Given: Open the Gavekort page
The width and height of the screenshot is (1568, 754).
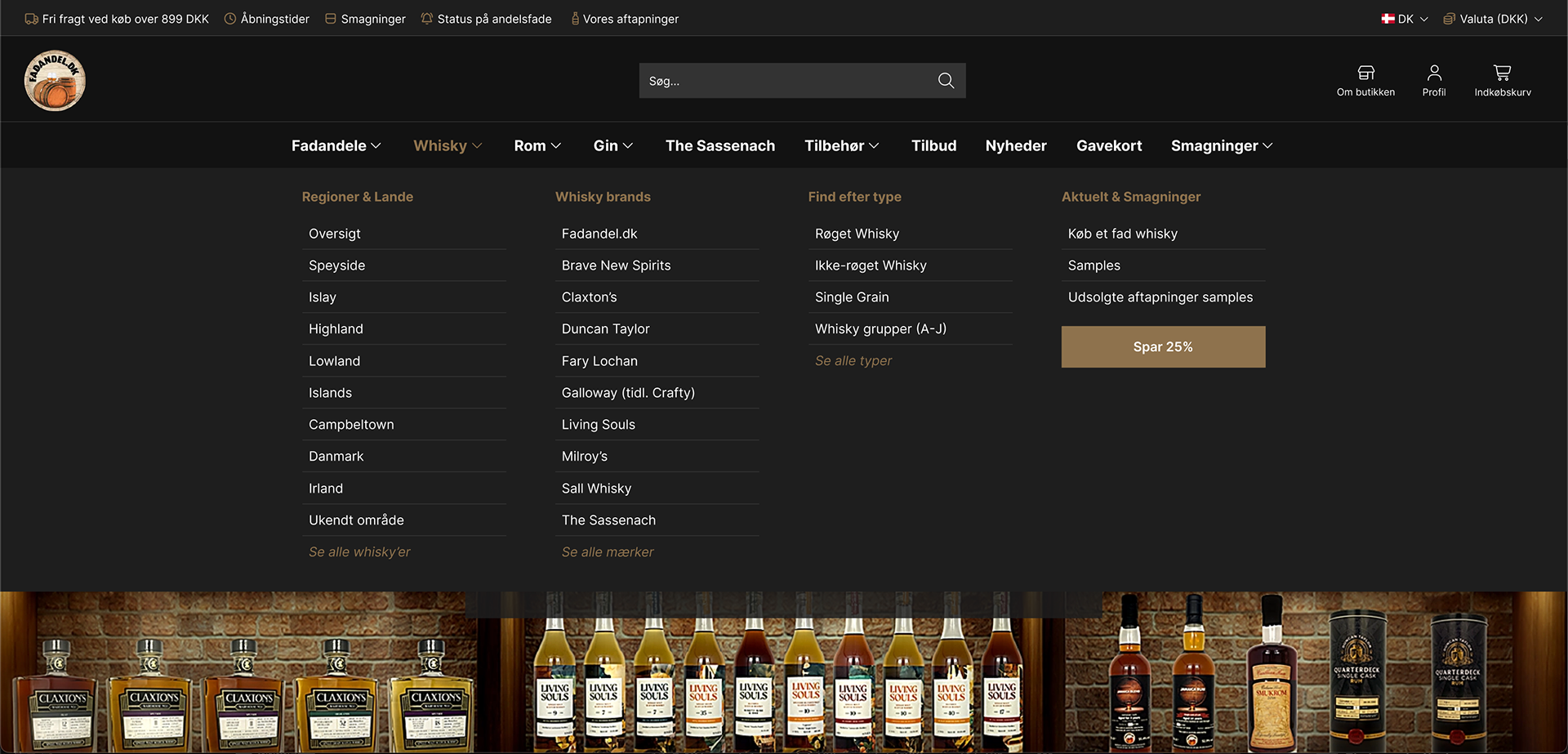Looking at the screenshot, I should coord(1109,145).
